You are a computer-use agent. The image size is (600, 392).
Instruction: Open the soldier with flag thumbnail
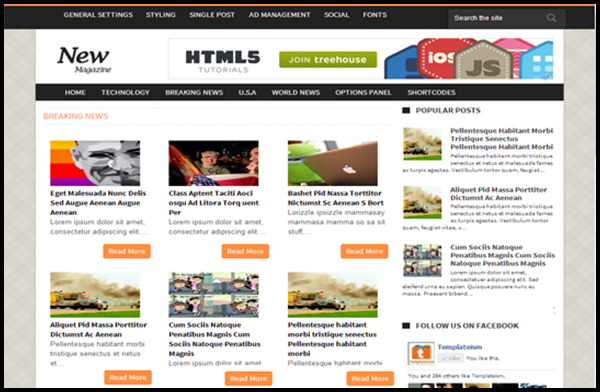214,163
